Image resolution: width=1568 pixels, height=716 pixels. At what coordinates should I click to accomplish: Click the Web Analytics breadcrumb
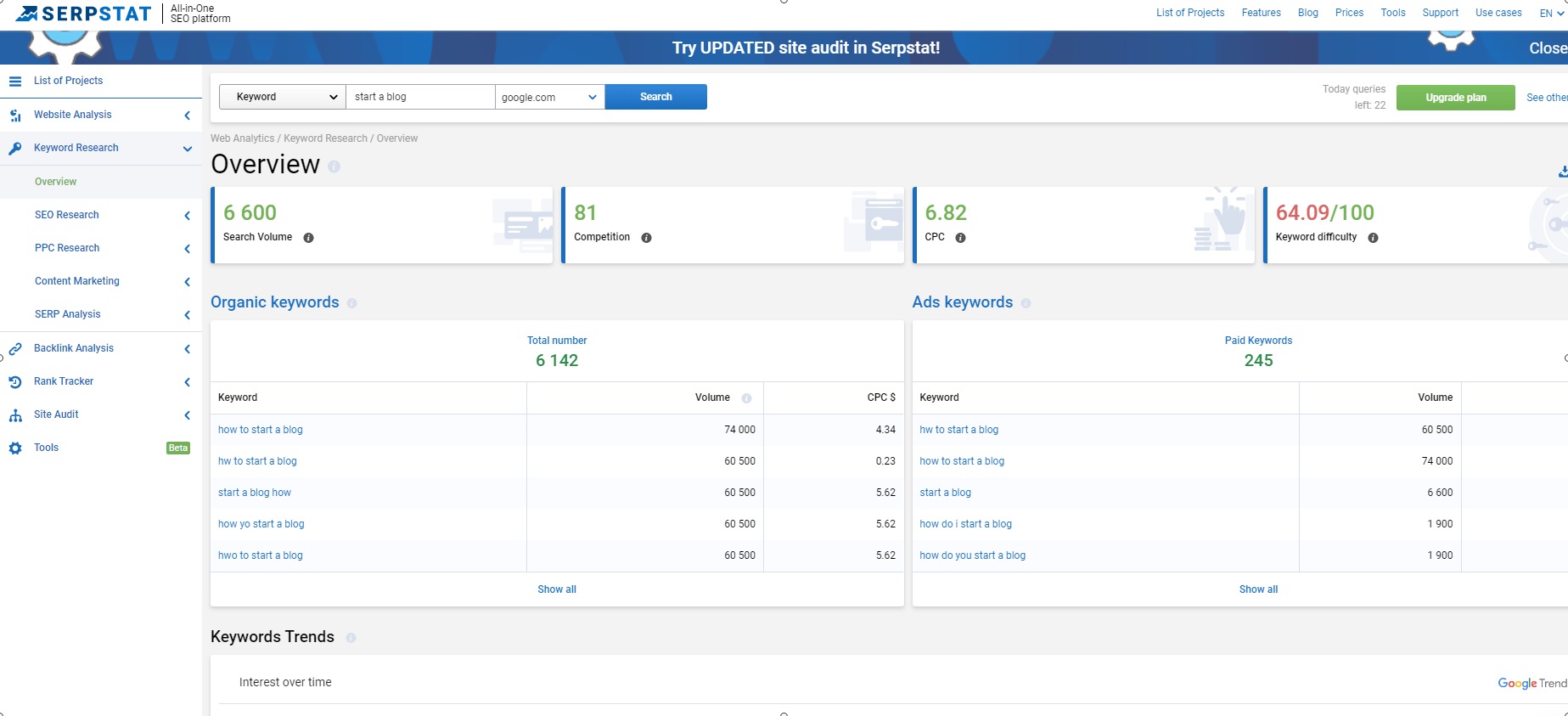(x=243, y=138)
